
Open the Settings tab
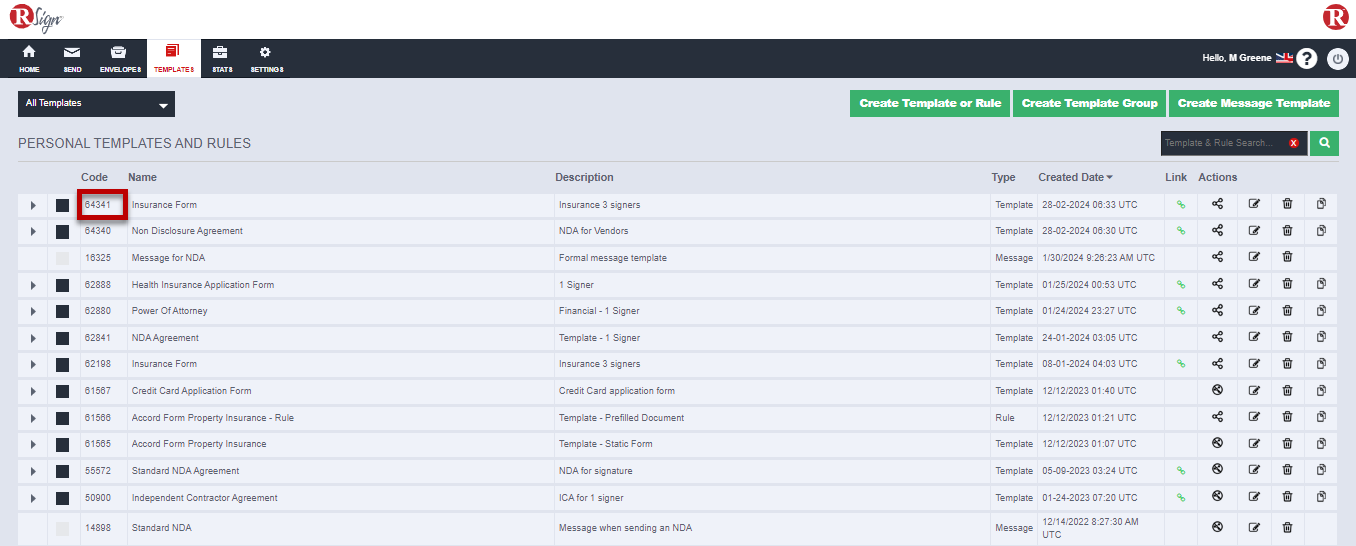coord(266,59)
